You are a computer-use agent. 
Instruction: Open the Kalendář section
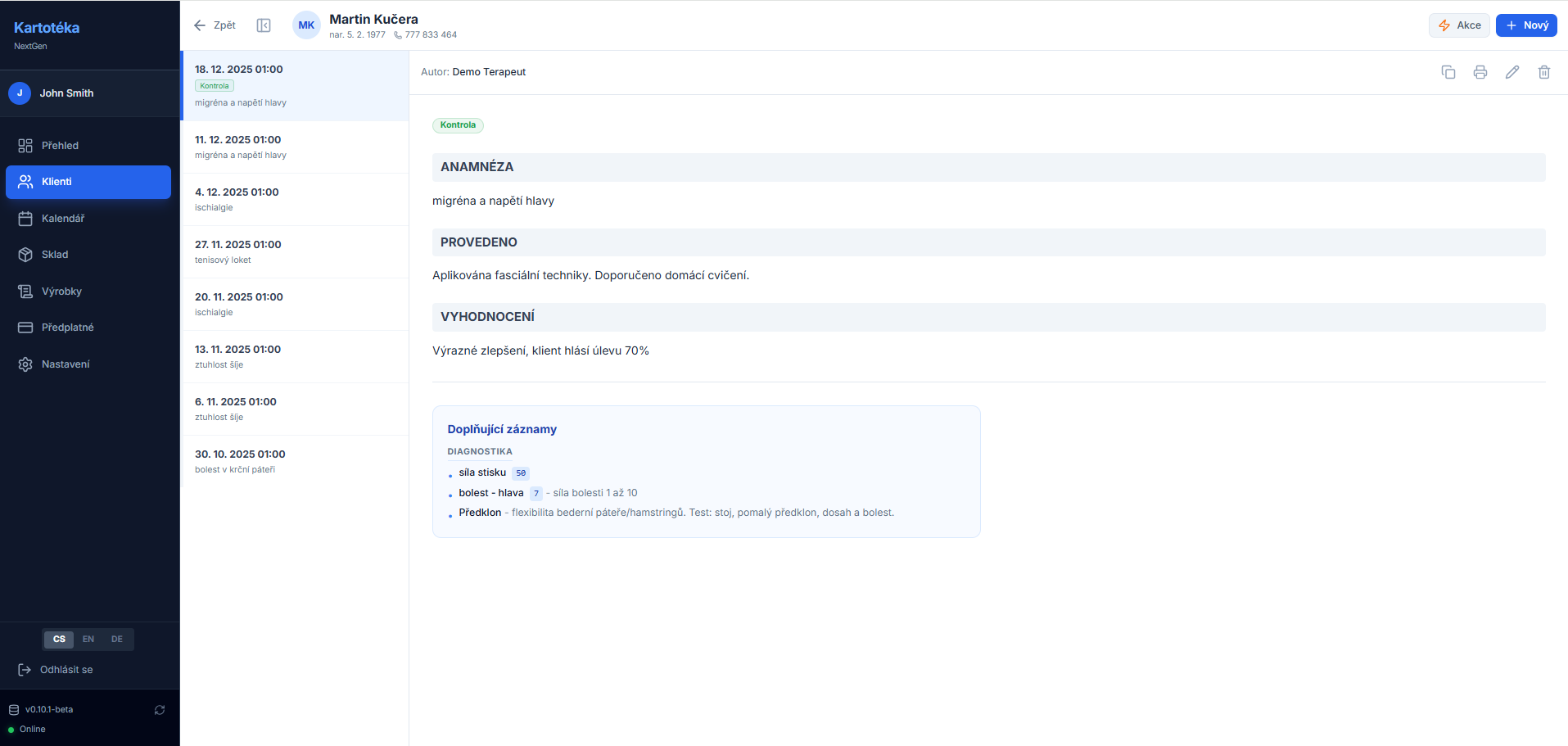88,219
